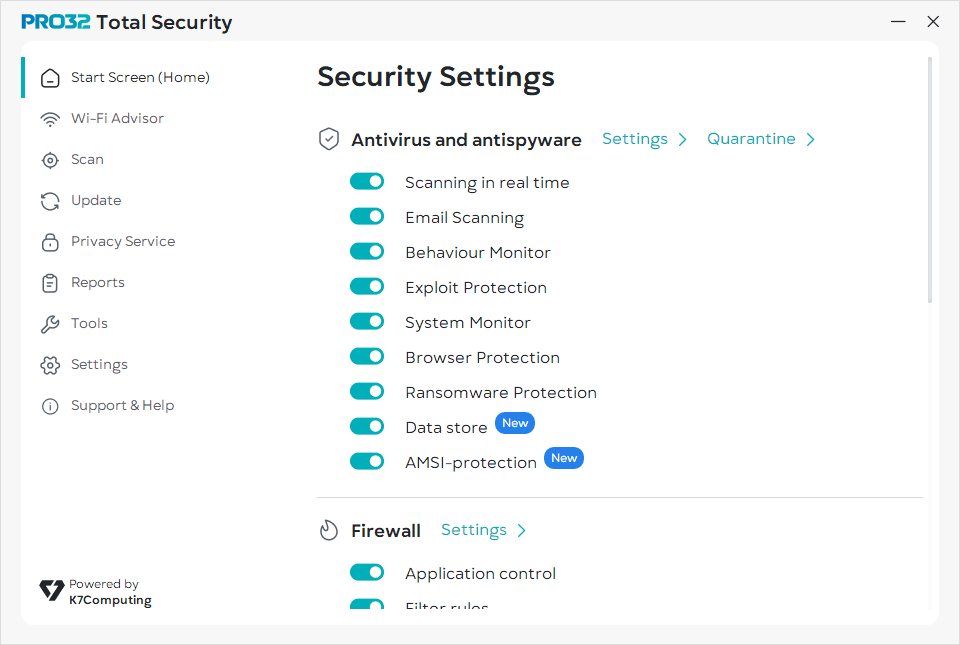Toggle Application control in Firewall
The height and width of the screenshot is (645, 960).
tap(367, 573)
